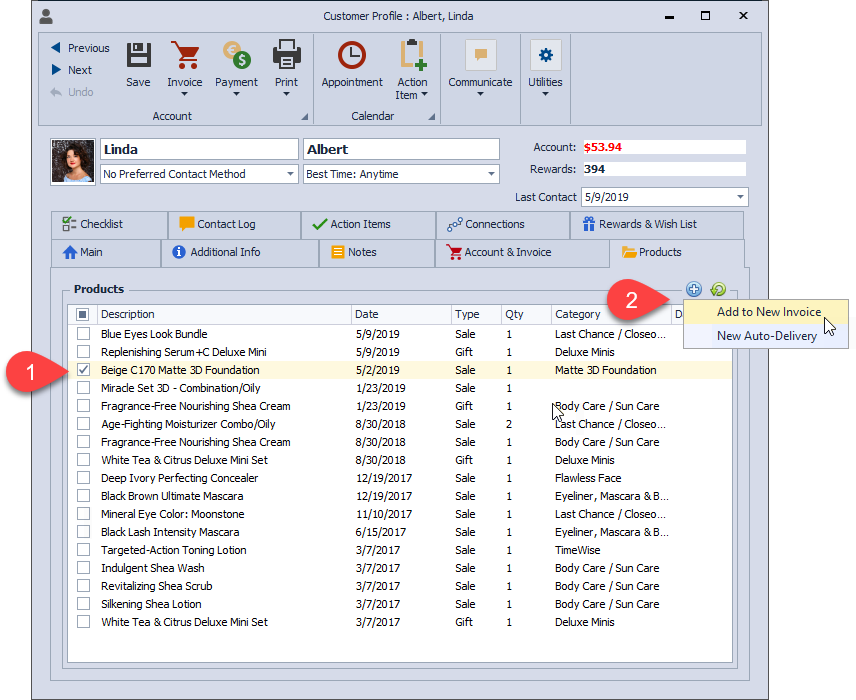Check the Blue Eyes Look Bundle checkbox
Viewport: 856px width, 700px height.
click(x=83, y=334)
